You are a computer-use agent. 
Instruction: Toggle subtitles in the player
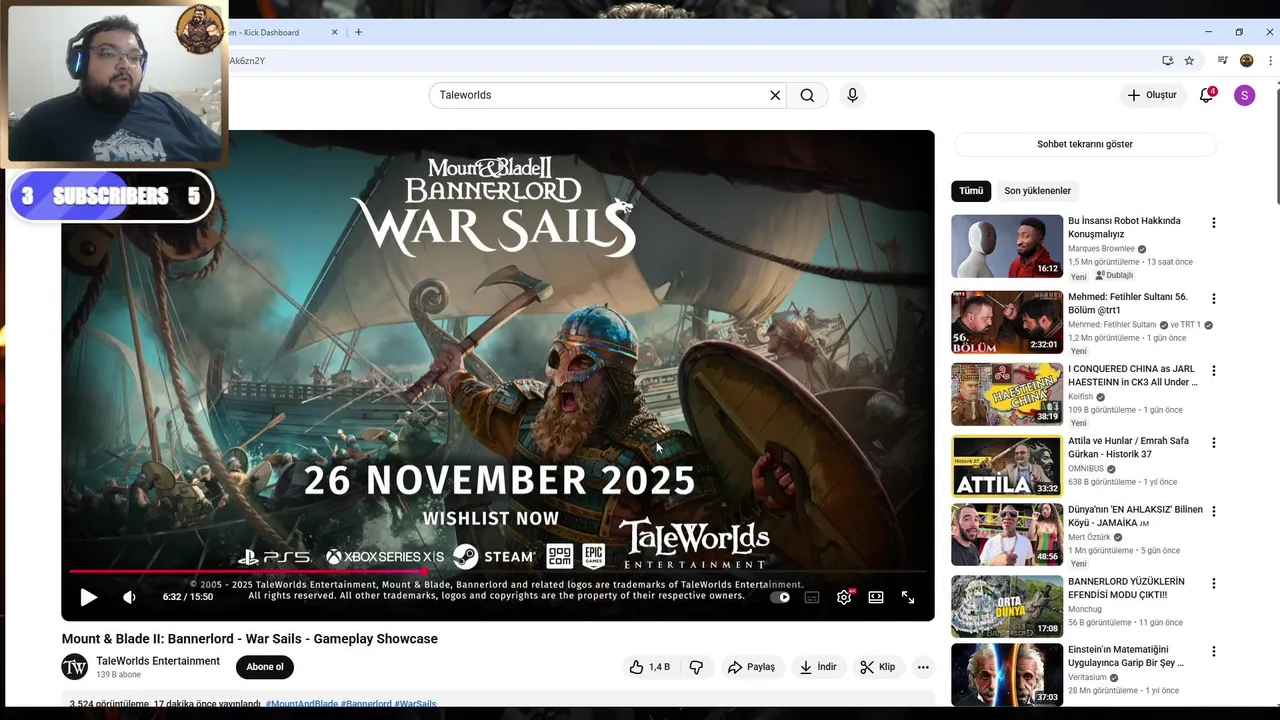812,597
